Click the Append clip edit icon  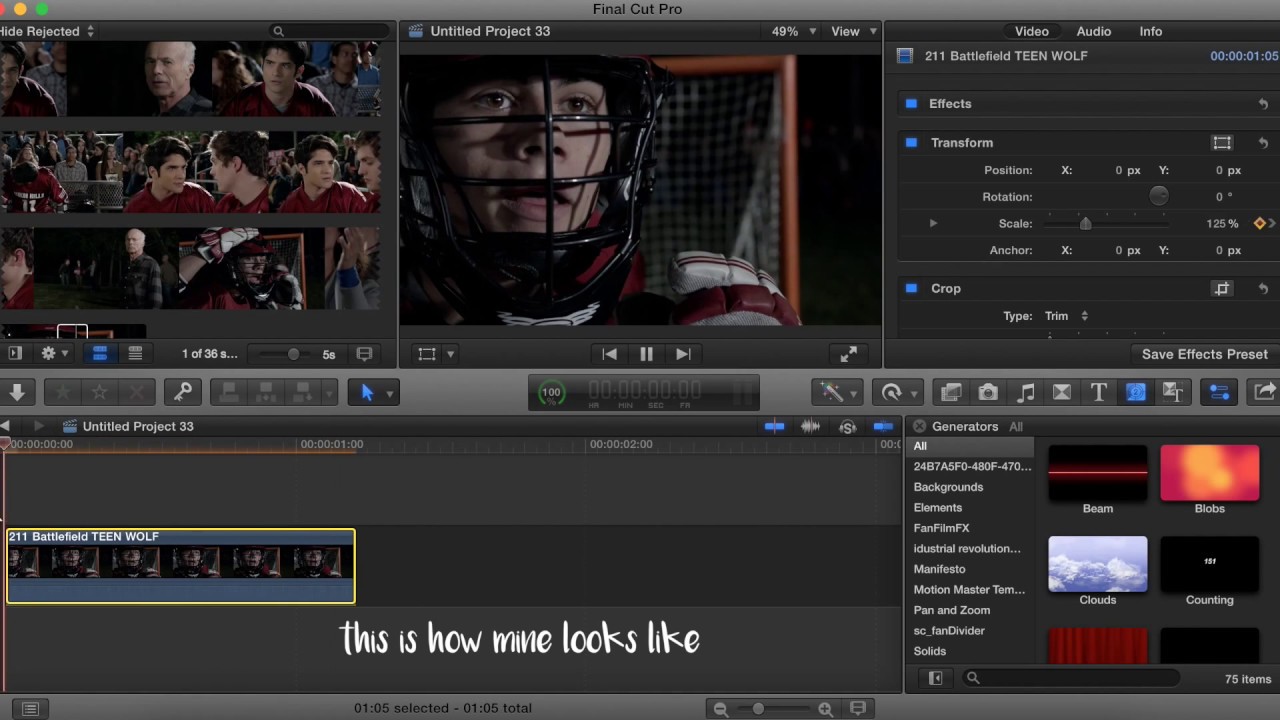click(x=302, y=393)
